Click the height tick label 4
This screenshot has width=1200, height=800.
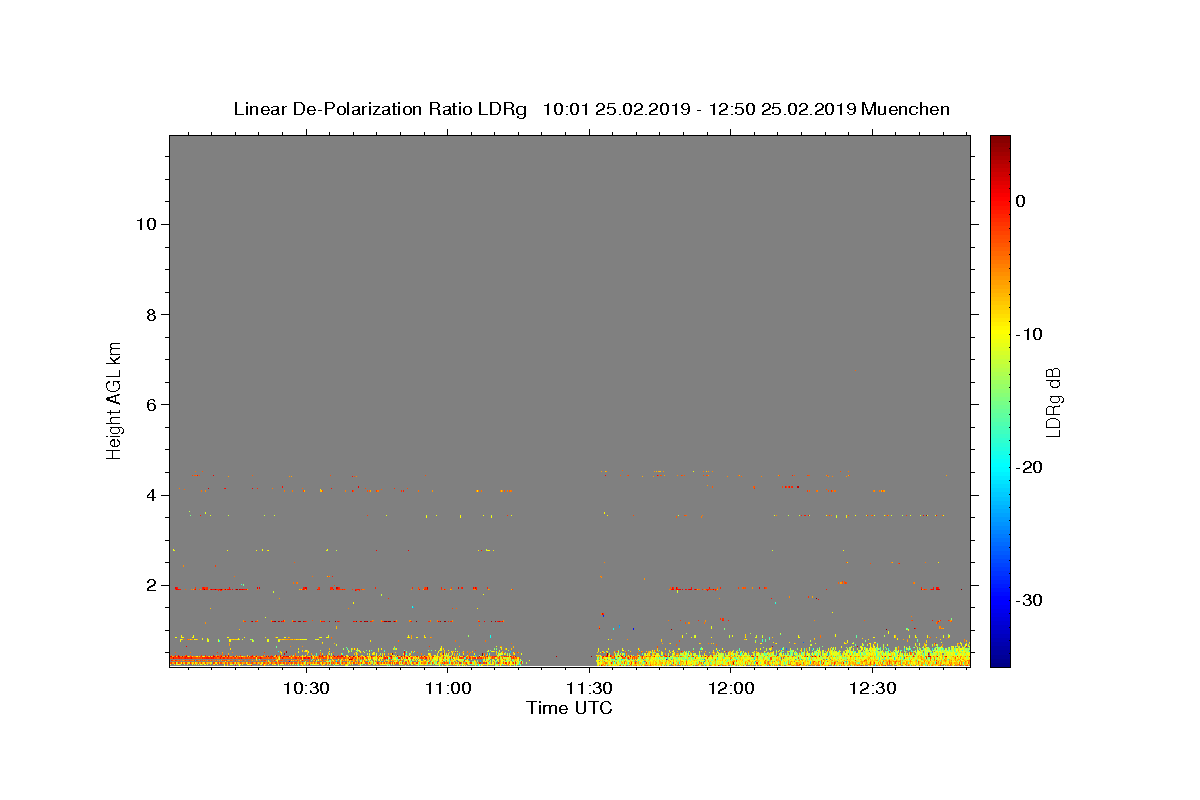(150, 495)
